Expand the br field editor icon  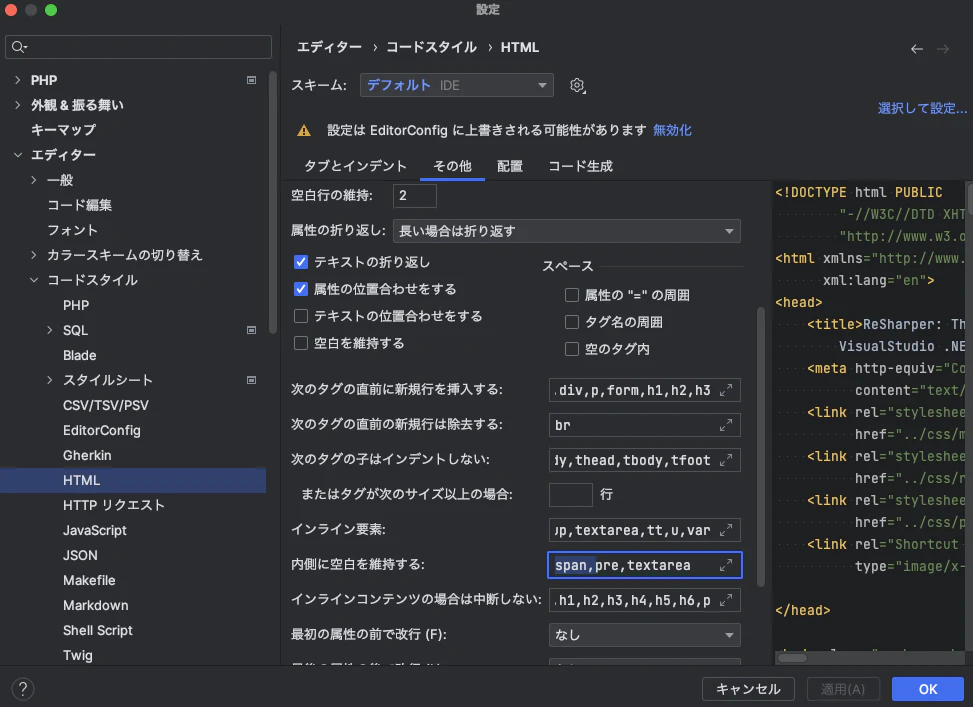point(725,425)
